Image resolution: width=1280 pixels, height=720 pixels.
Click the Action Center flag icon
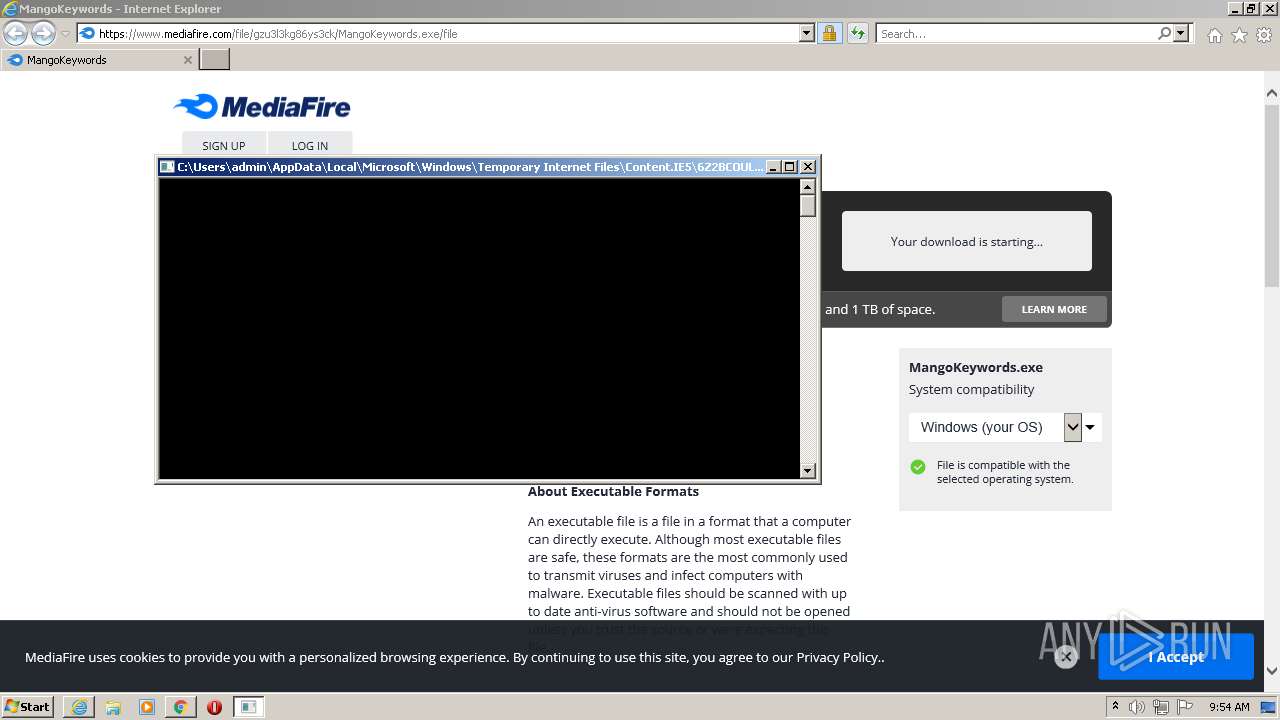pos(1183,707)
